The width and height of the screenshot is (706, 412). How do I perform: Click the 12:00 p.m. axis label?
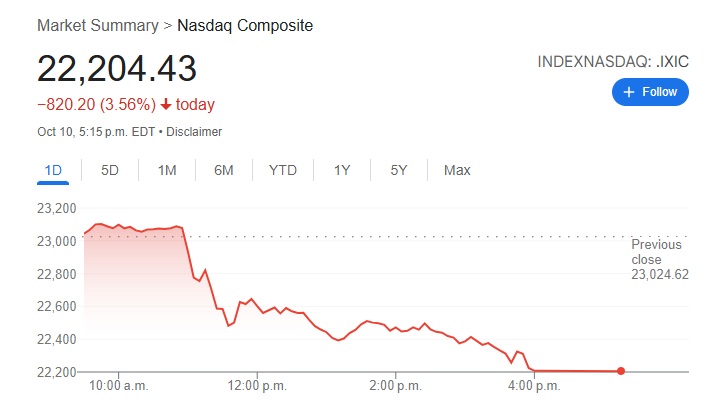[257, 385]
